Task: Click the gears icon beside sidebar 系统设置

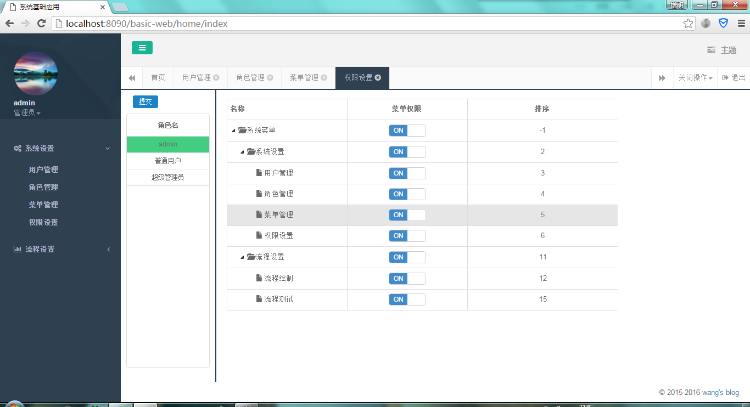Action: pyautogui.click(x=17, y=148)
